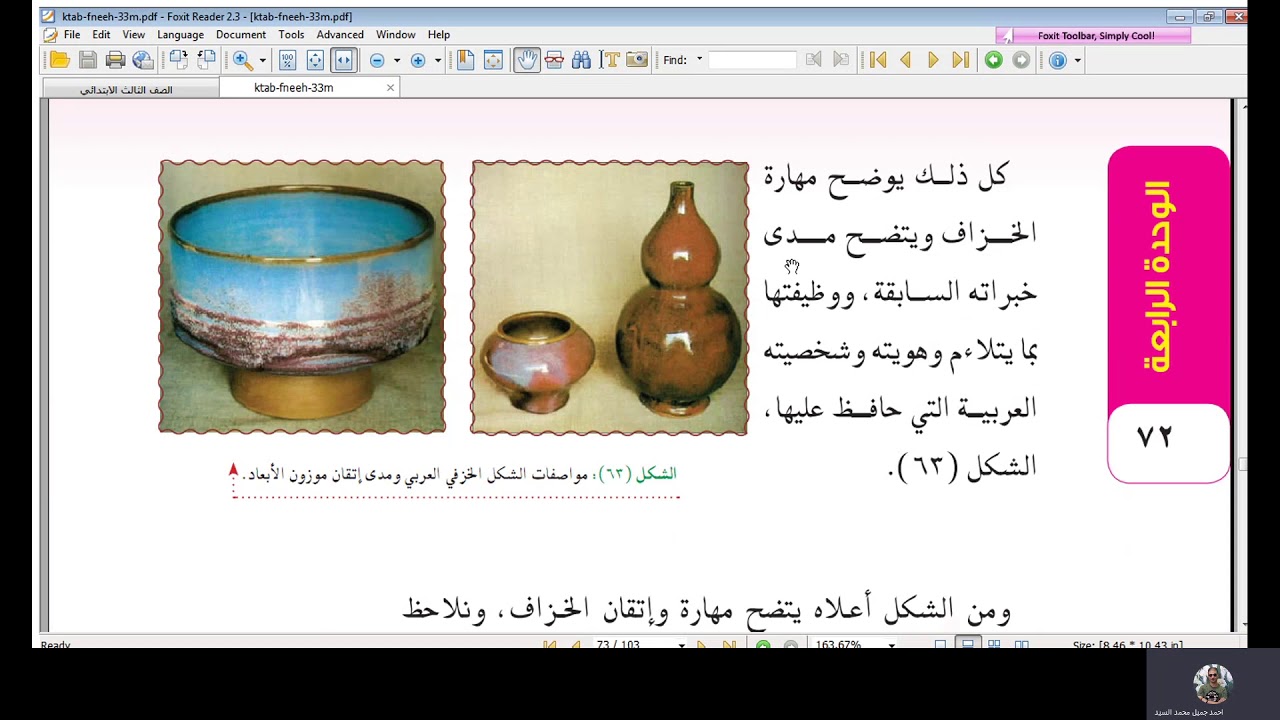Click the two-vases pottery image
Image resolution: width=1280 pixels, height=720 pixels.
coord(609,298)
